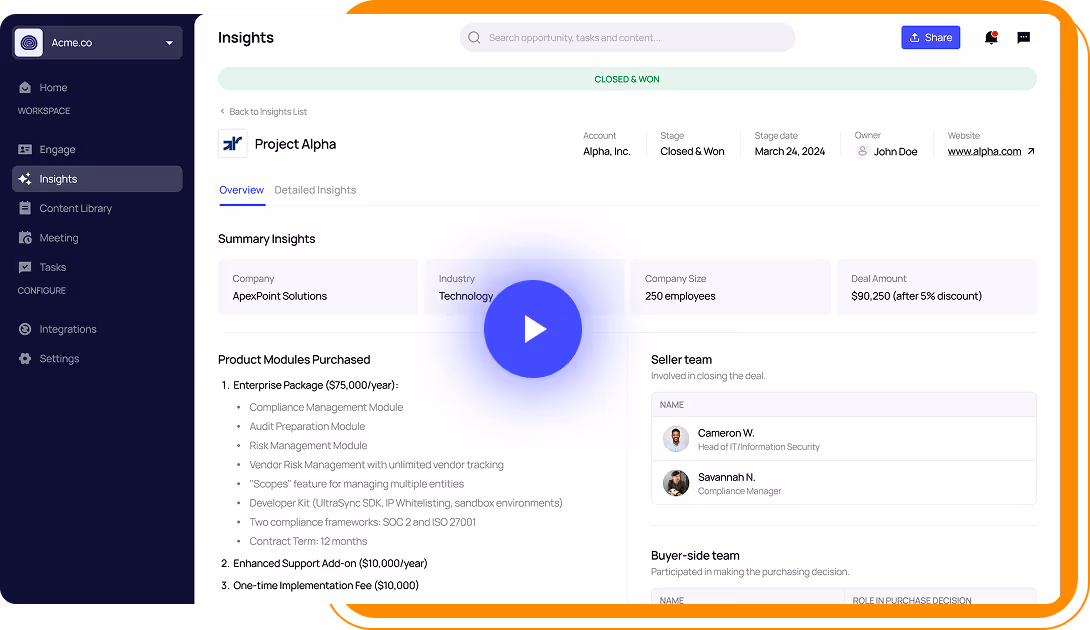1090x630 pixels.
Task: Click the Alpha, Inc. account value
Action: point(607,152)
